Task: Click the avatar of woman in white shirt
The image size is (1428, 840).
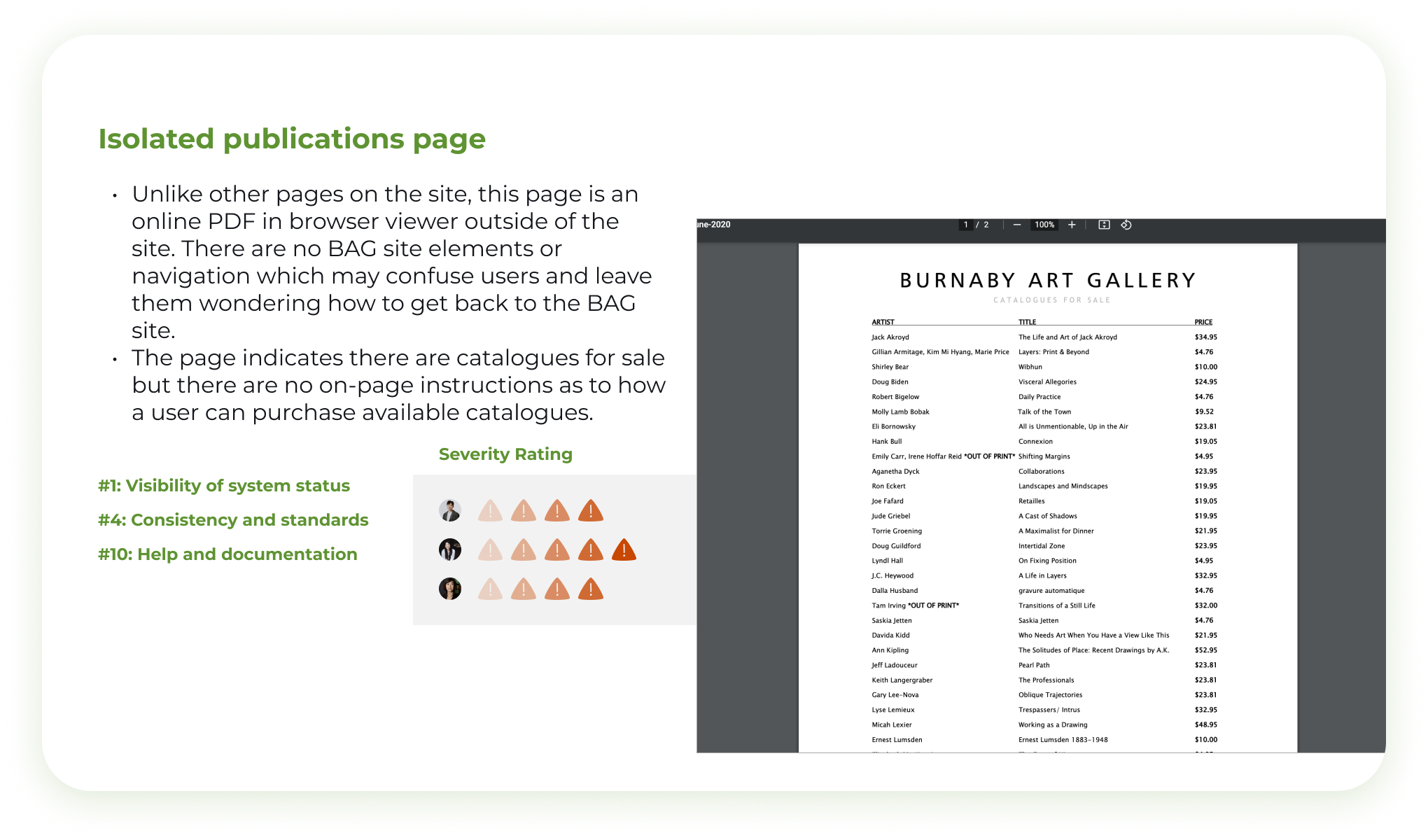Action: click(x=450, y=549)
